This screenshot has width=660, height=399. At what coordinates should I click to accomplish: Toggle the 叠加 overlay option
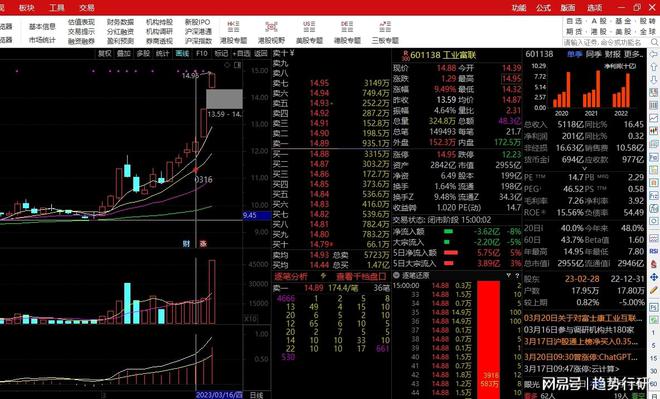point(124,53)
